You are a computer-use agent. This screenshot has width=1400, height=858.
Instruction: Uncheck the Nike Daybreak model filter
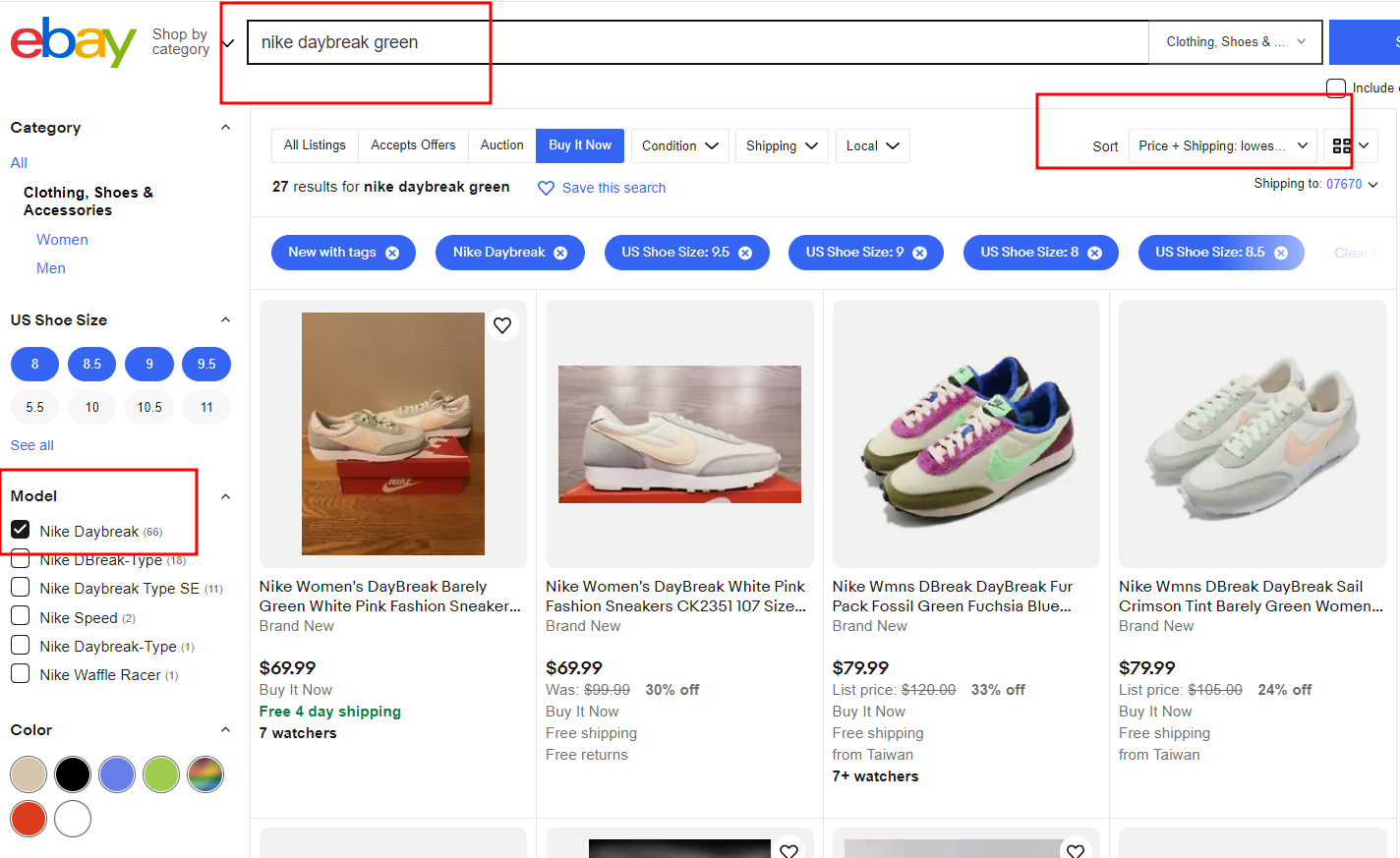pos(20,531)
